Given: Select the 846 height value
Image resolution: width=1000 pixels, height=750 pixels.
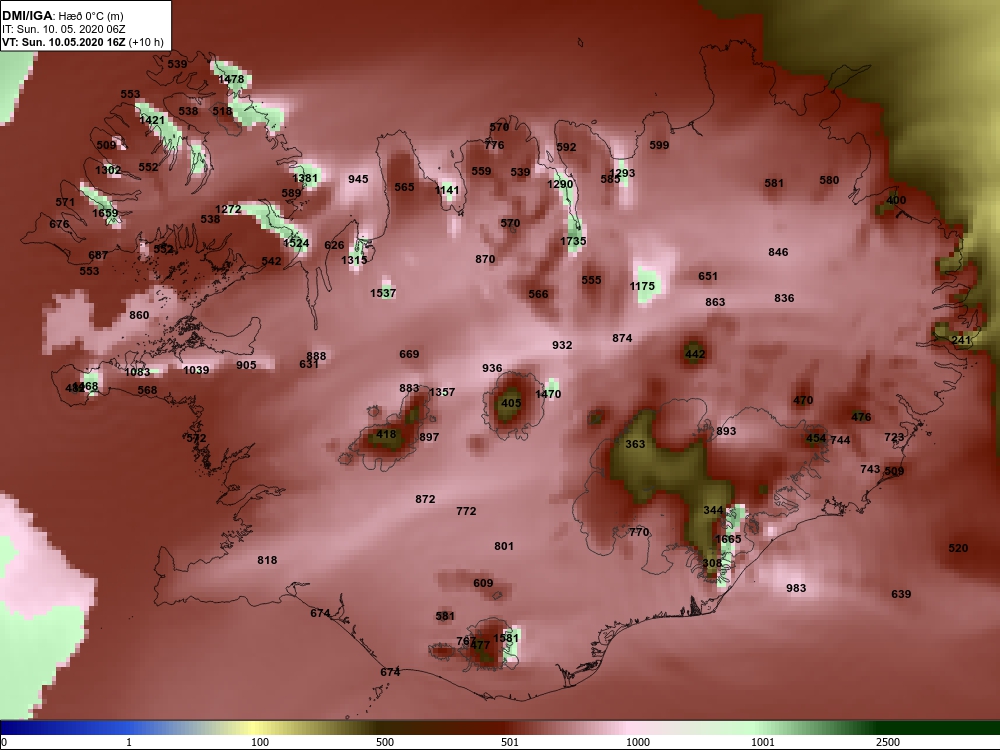Looking at the screenshot, I should pyautogui.click(x=779, y=253).
